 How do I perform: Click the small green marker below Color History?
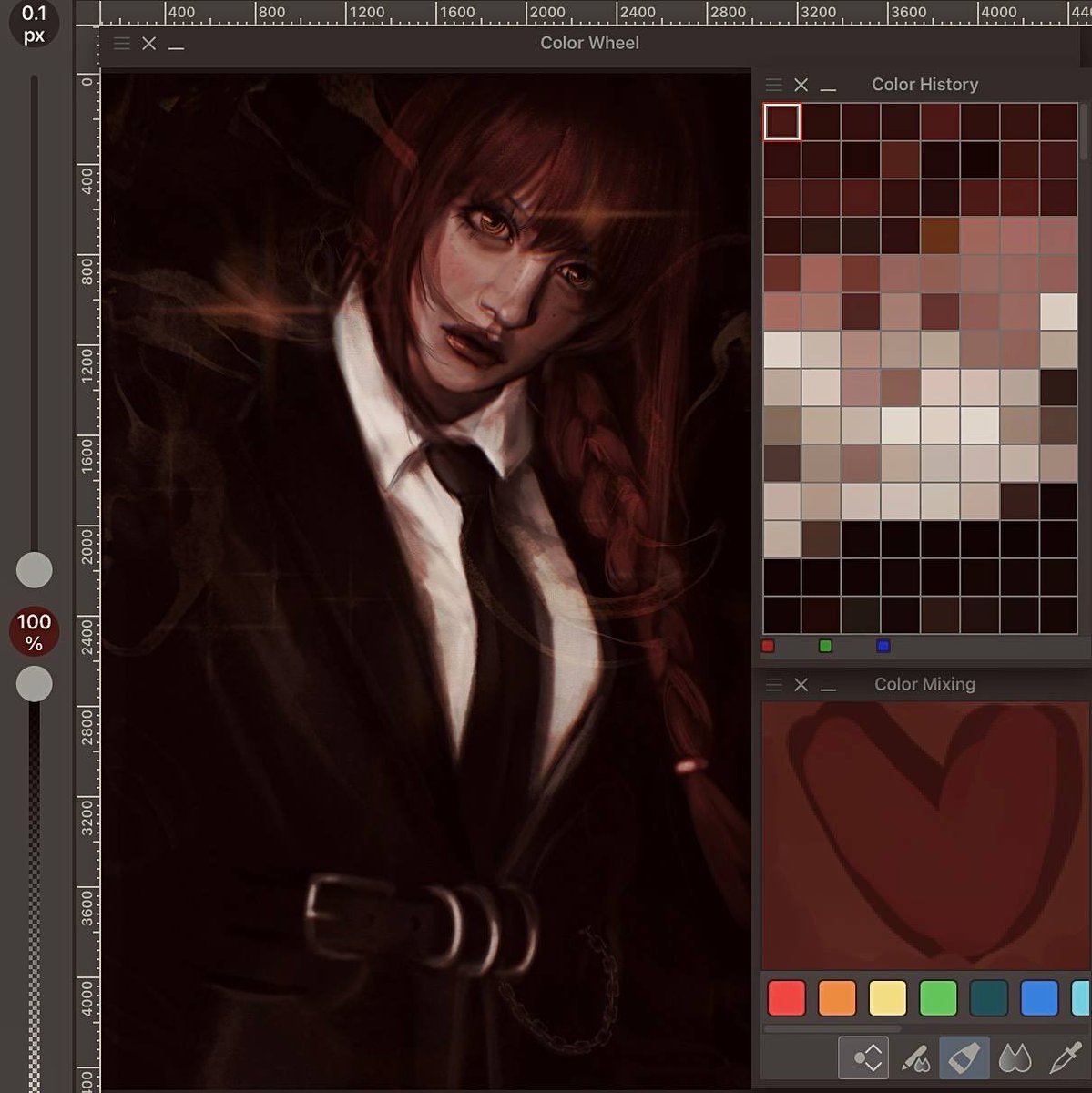(825, 646)
